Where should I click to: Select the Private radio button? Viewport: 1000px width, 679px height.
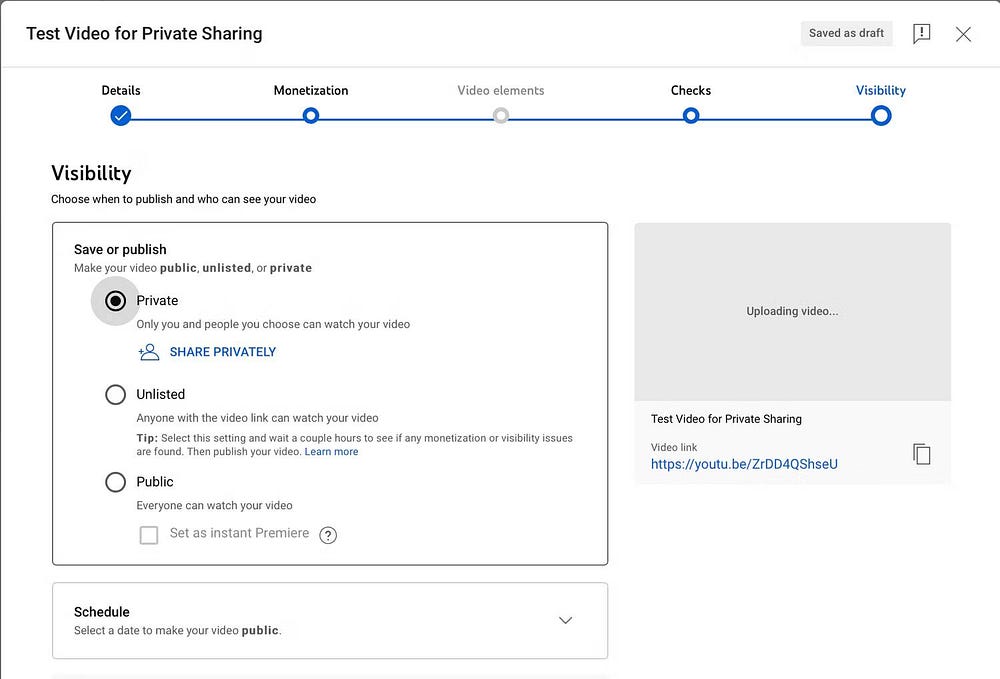click(116, 301)
